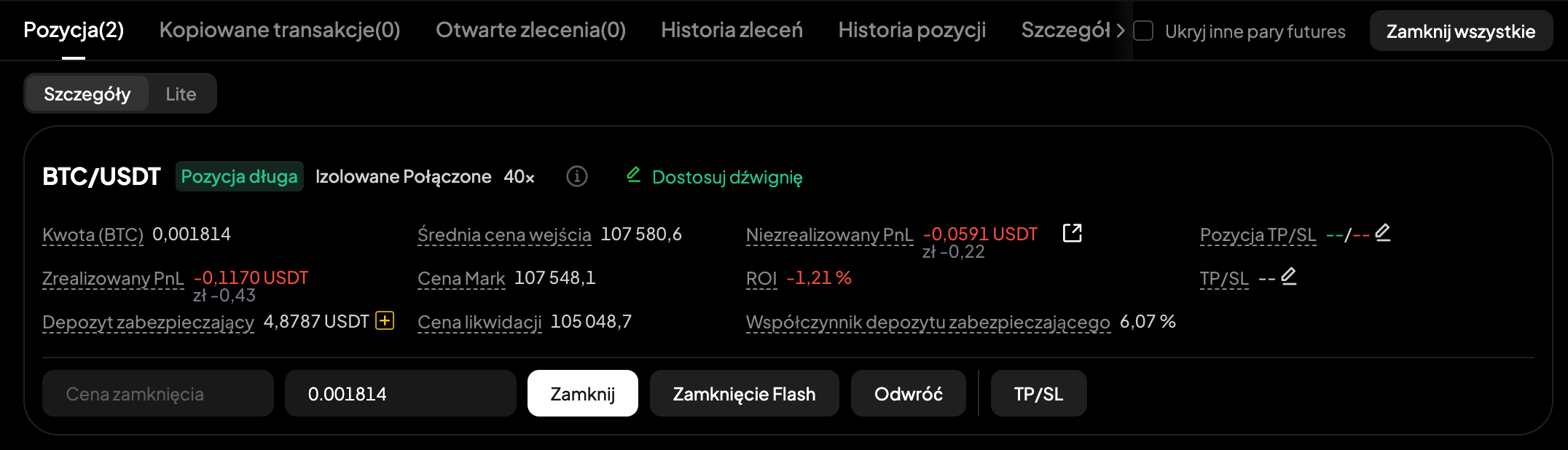Click the white Zamknij button
Viewport: 1568px width, 450px height.
tap(582, 394)
